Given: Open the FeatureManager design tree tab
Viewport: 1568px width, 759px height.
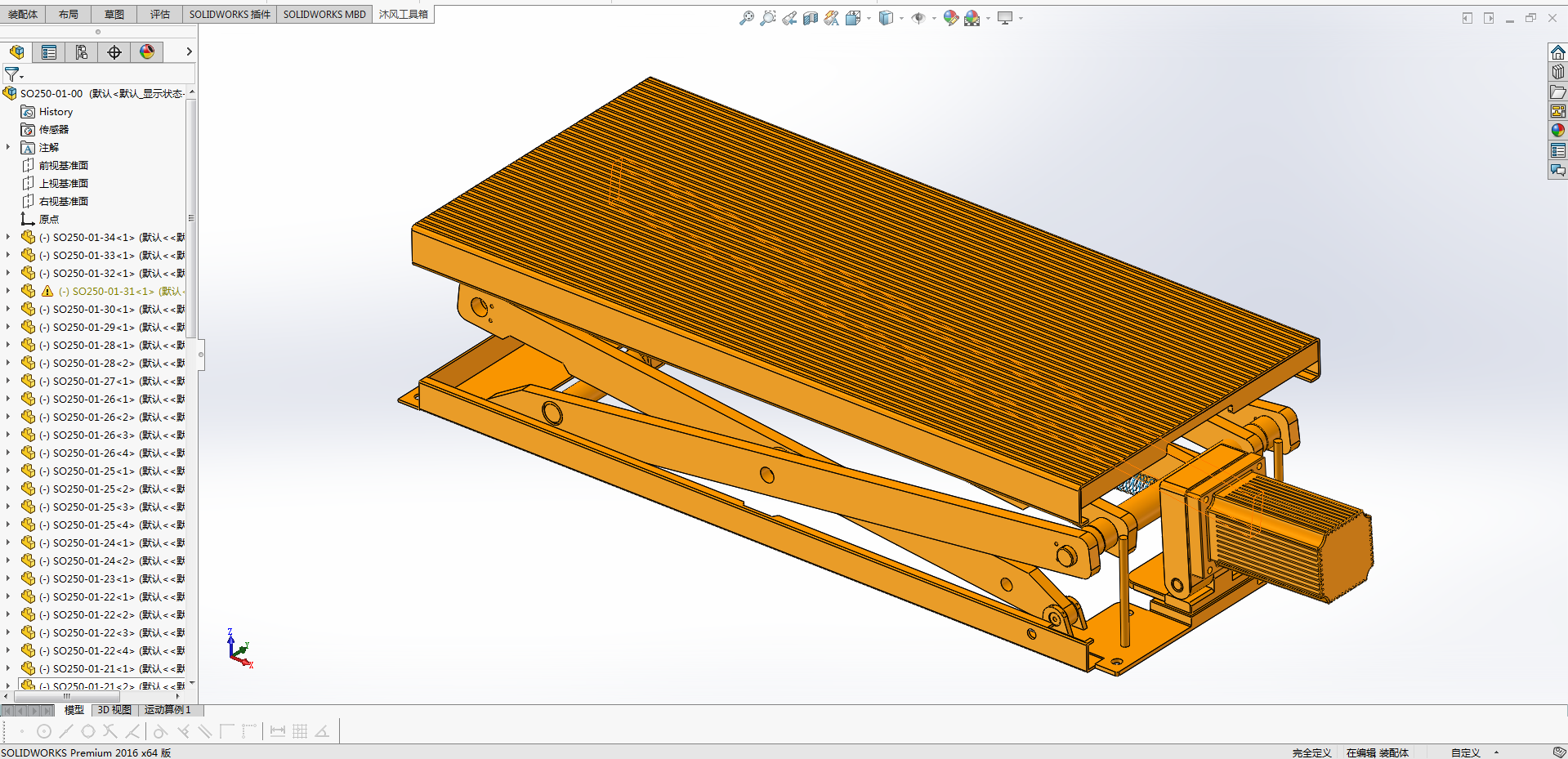Looking at the screenshot, I should pos(16,52).
